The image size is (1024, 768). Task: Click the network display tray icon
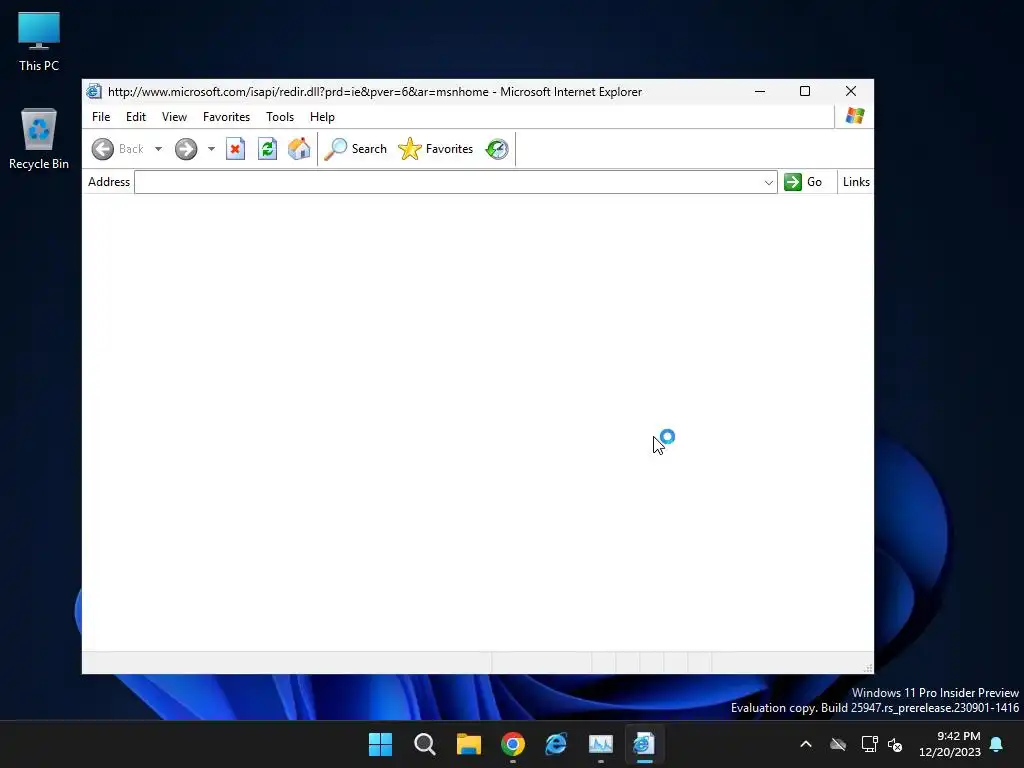coord(870,744)
